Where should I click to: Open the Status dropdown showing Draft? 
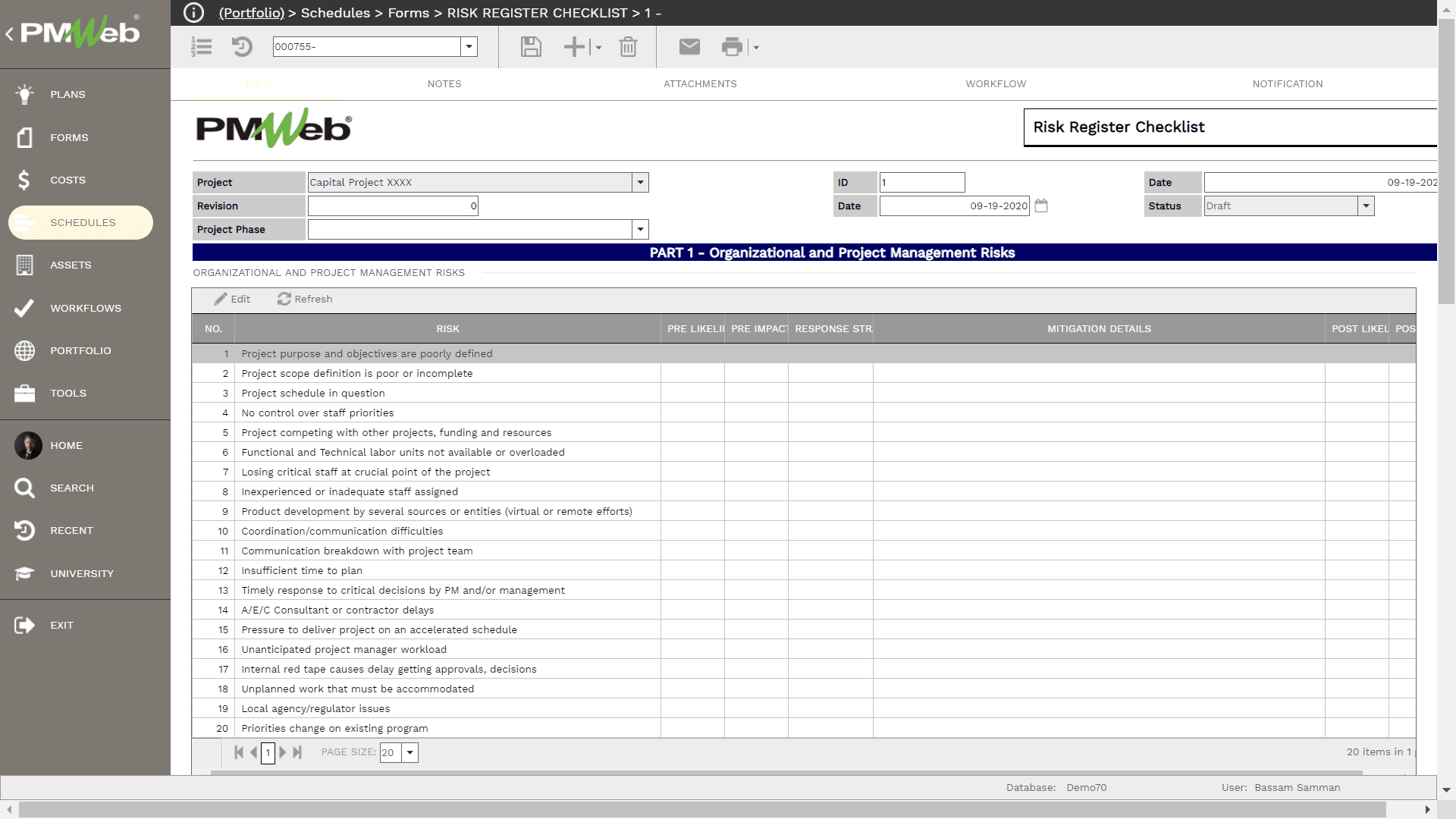point(1365,206)
